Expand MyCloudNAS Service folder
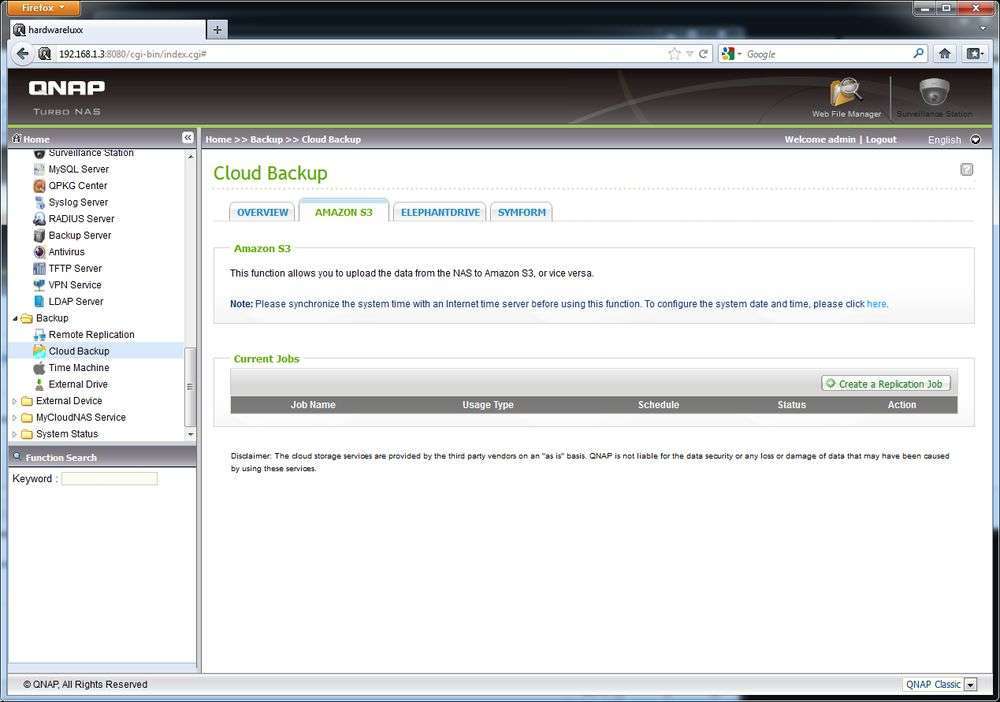Viewport: 1000px width, 702px height. point(15,418)
